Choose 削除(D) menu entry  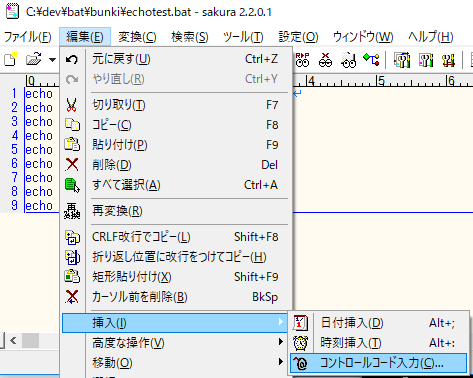click(x=175, y=165)
